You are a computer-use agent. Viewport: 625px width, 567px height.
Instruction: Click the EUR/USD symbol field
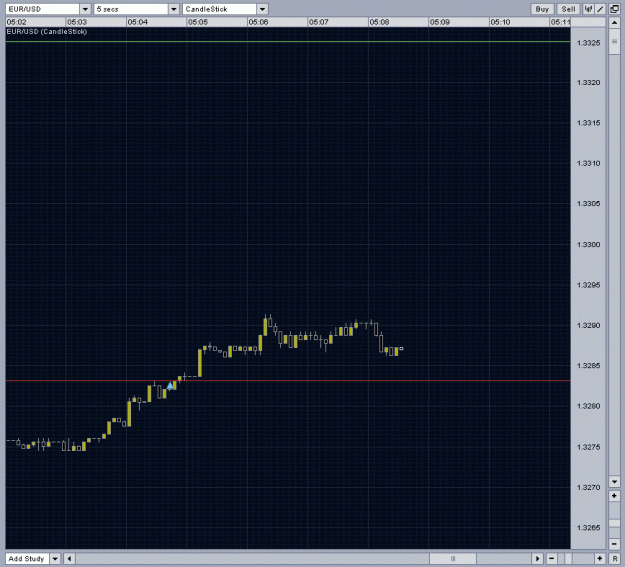coord(43,9)
